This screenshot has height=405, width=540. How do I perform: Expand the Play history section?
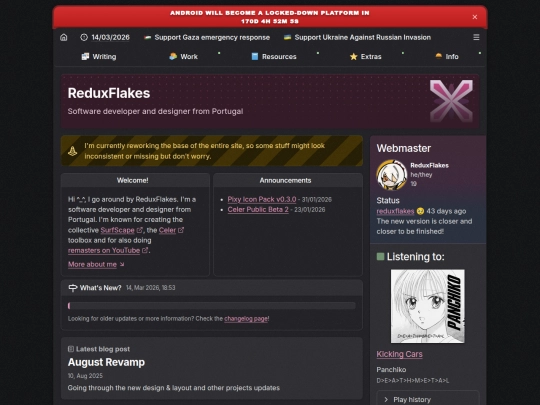point(428,399)
